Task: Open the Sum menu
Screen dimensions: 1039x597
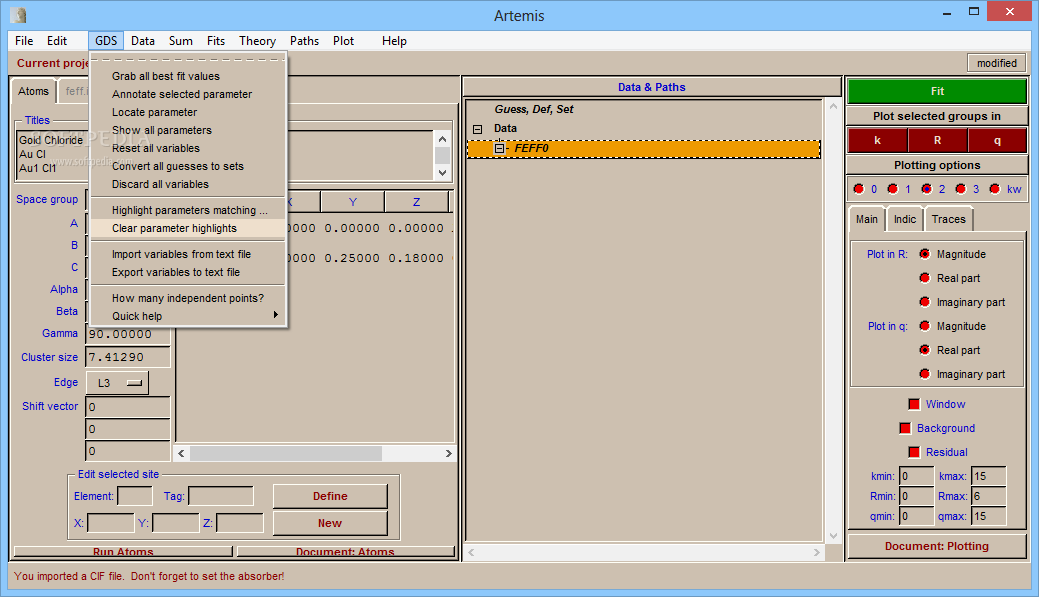Action: tap(180, 40)
